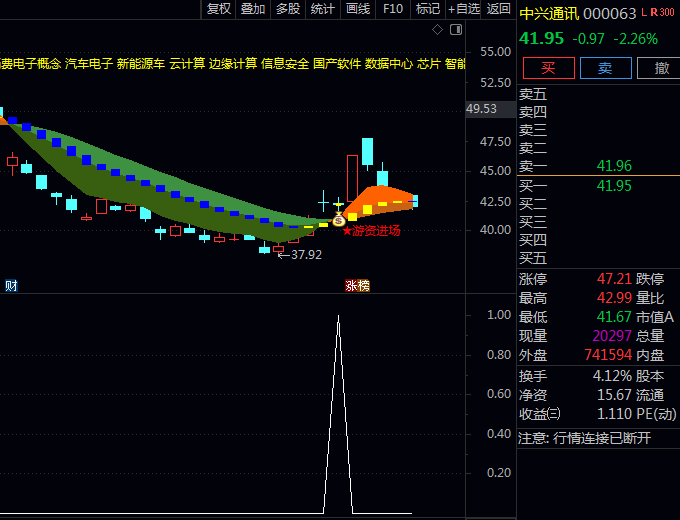Toggle the side panel layout icon
Viewport: 680px width, 520px height.
click(456, 30)
